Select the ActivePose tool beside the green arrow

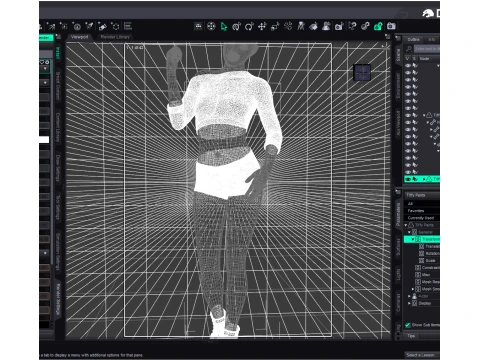click(236, 26)
